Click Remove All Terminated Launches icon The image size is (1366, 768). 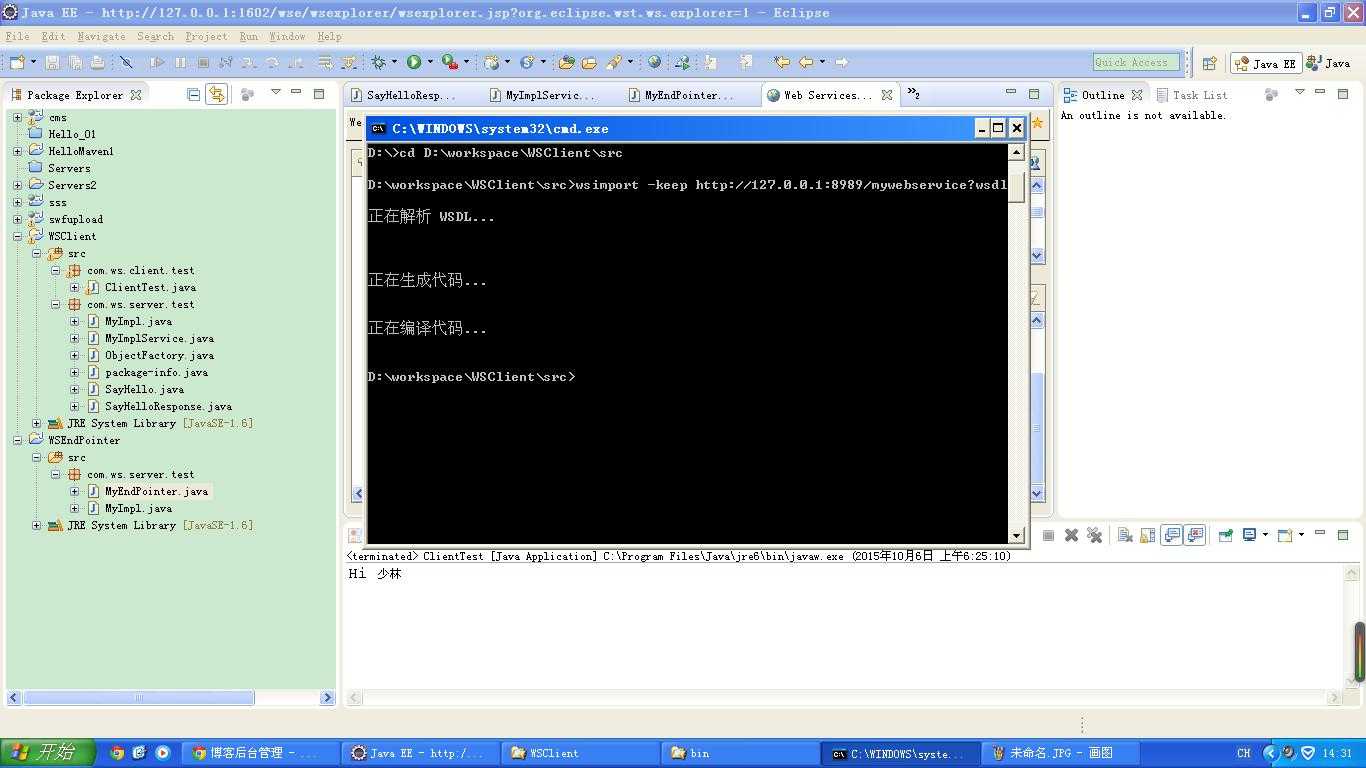tap(1094, 535)
